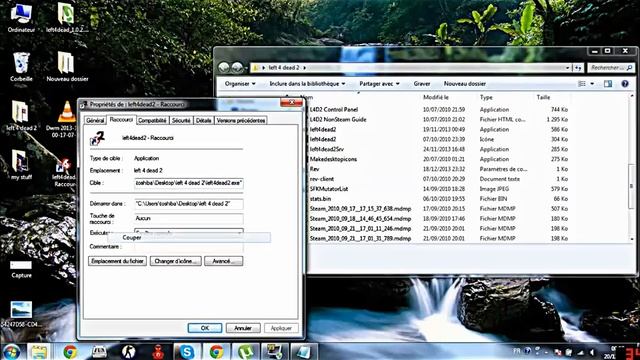Open the second Chrome icon beside Skype
The width and height of the screenshot is (640, 360).
(x=216, y=352)
